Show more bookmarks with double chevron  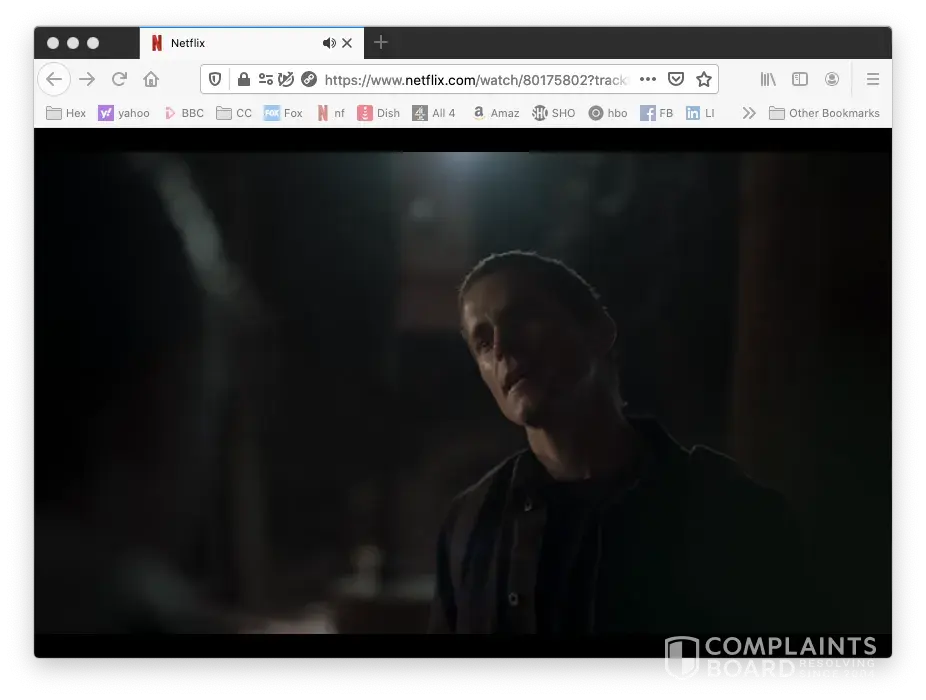point(748,113)
